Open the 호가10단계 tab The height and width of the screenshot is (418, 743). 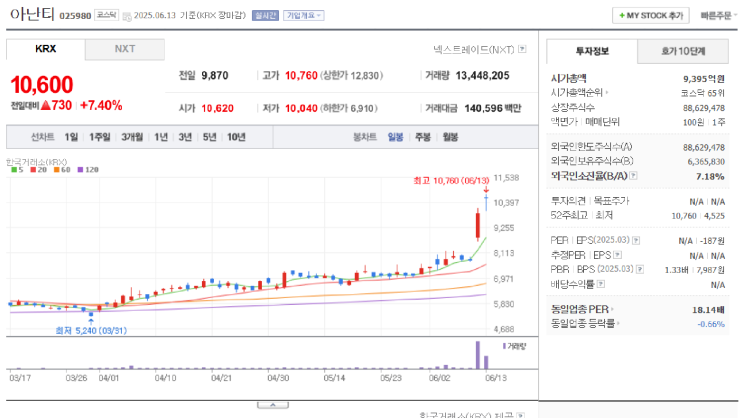point(683,51)
